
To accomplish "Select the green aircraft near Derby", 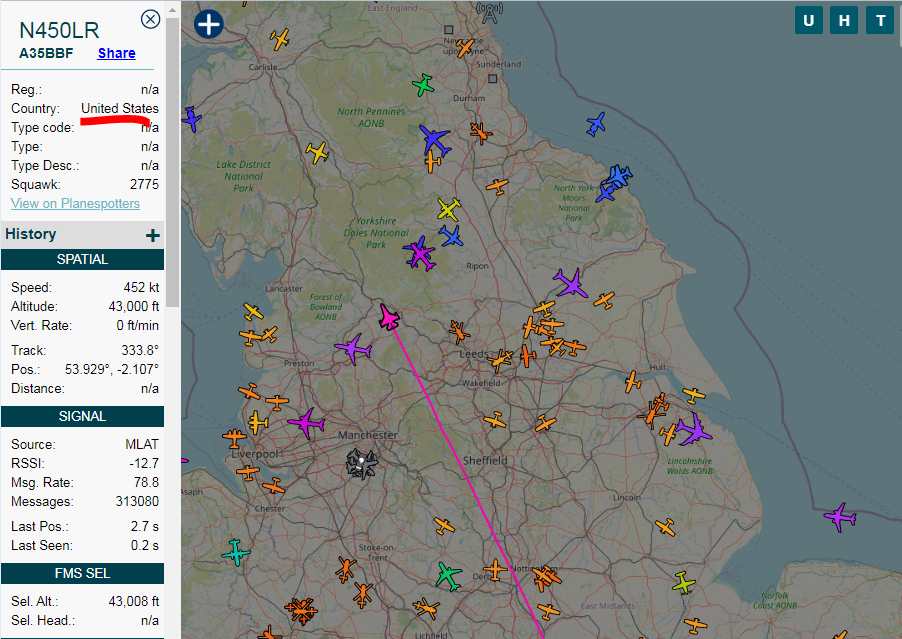I will [x=449, y=576].
